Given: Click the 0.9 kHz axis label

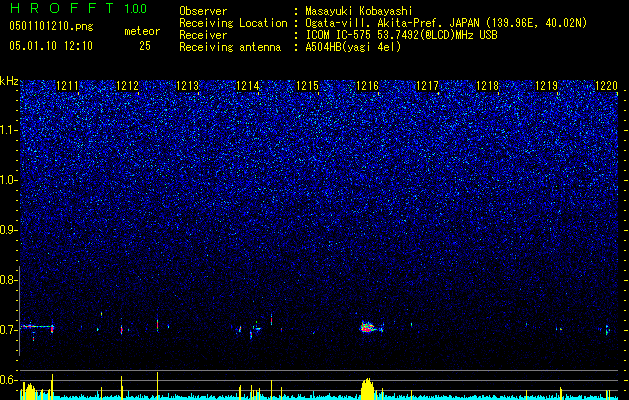Looking at the screenshot, I should point(8,230).
